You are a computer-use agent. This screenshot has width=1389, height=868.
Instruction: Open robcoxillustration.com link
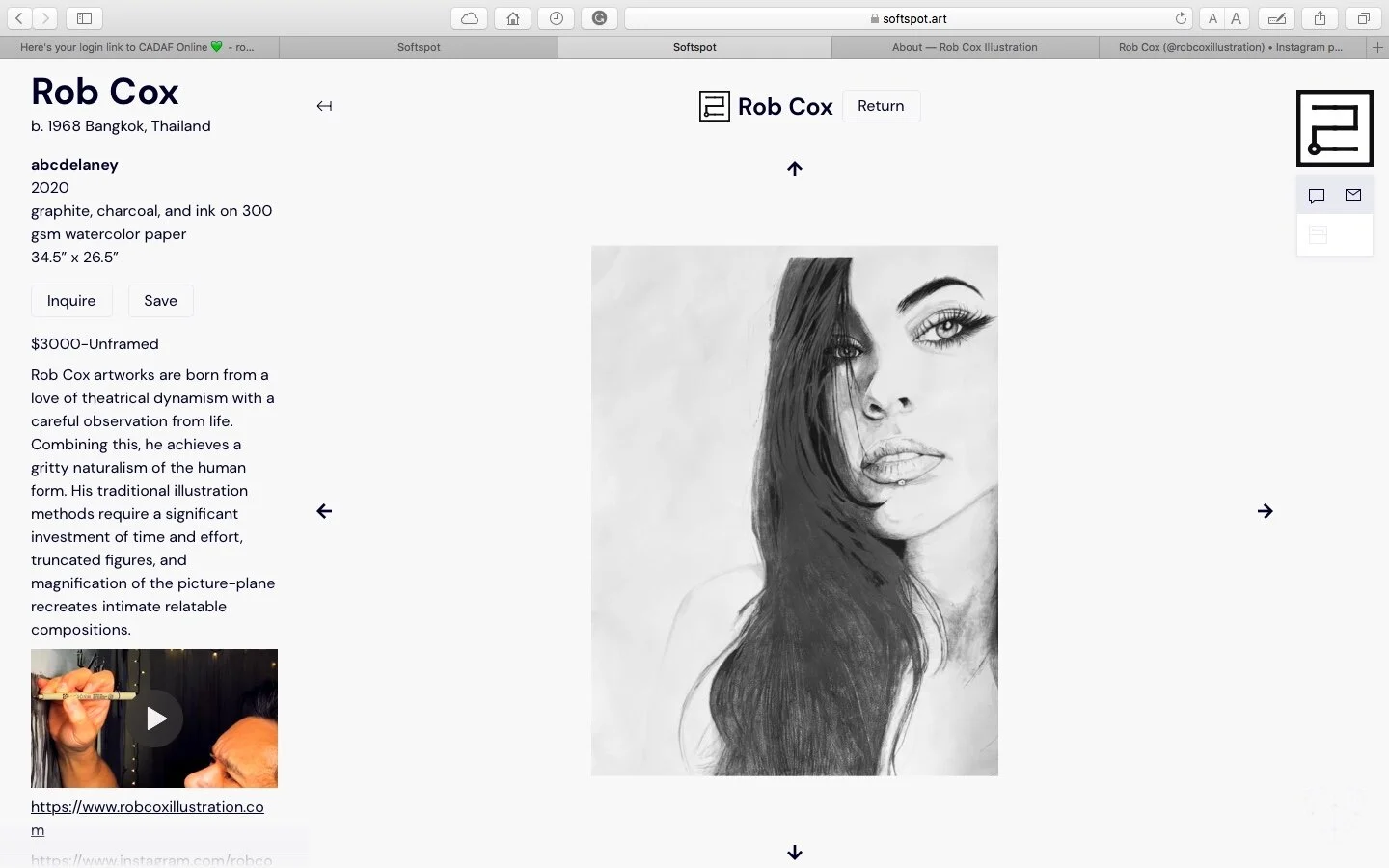(148, 818)
